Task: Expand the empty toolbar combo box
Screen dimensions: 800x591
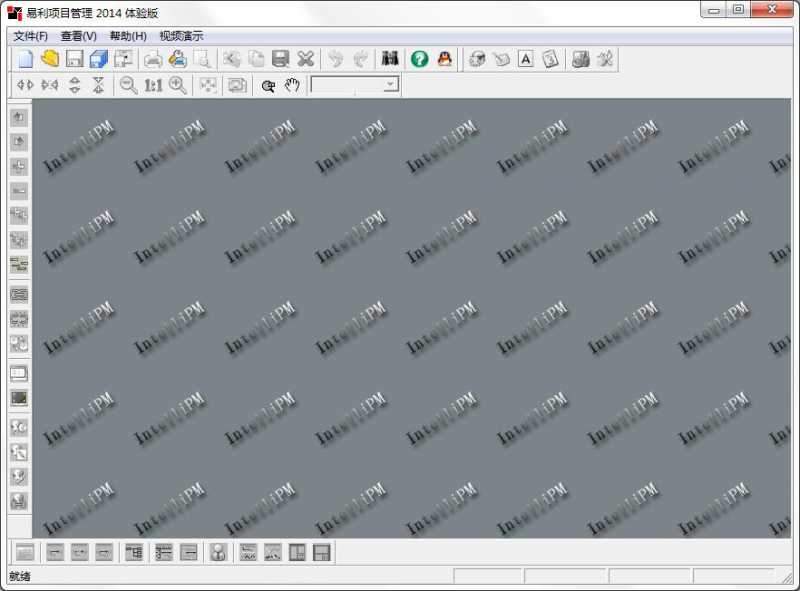Action: point(390,86)
